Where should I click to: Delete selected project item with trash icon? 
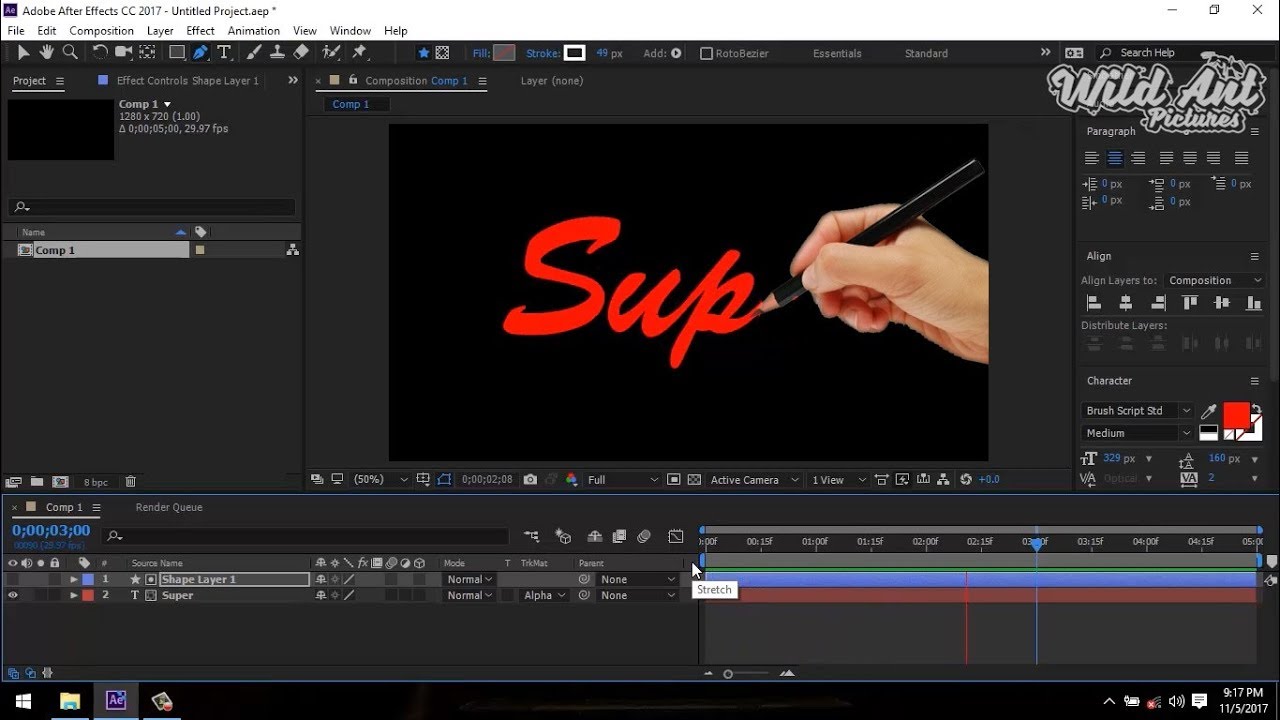(x=130, y=482)
